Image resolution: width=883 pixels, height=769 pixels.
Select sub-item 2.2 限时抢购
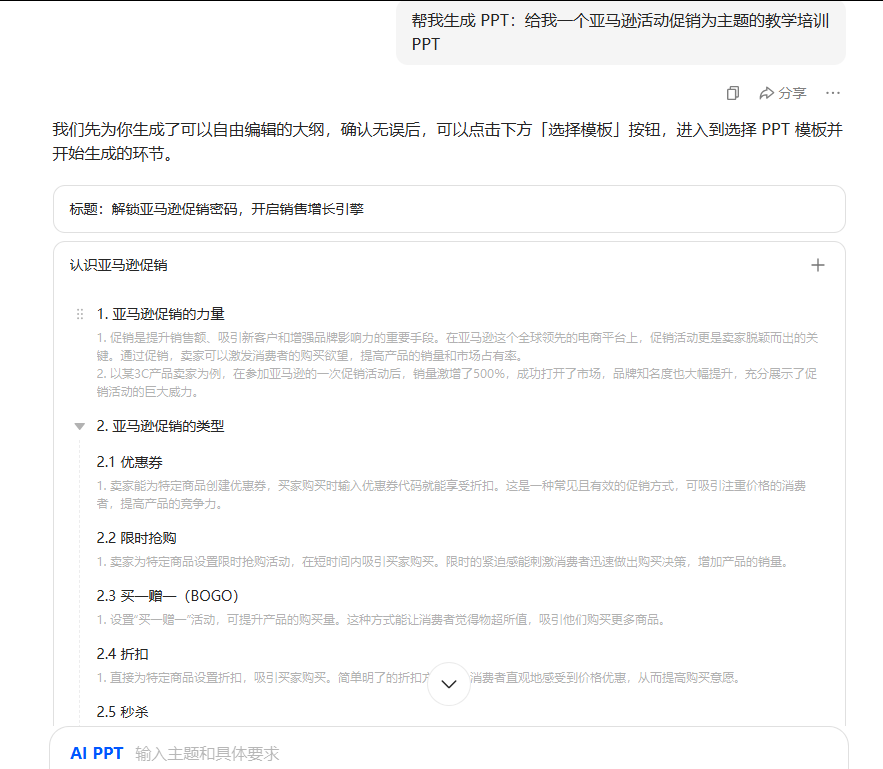click(136, 538)
